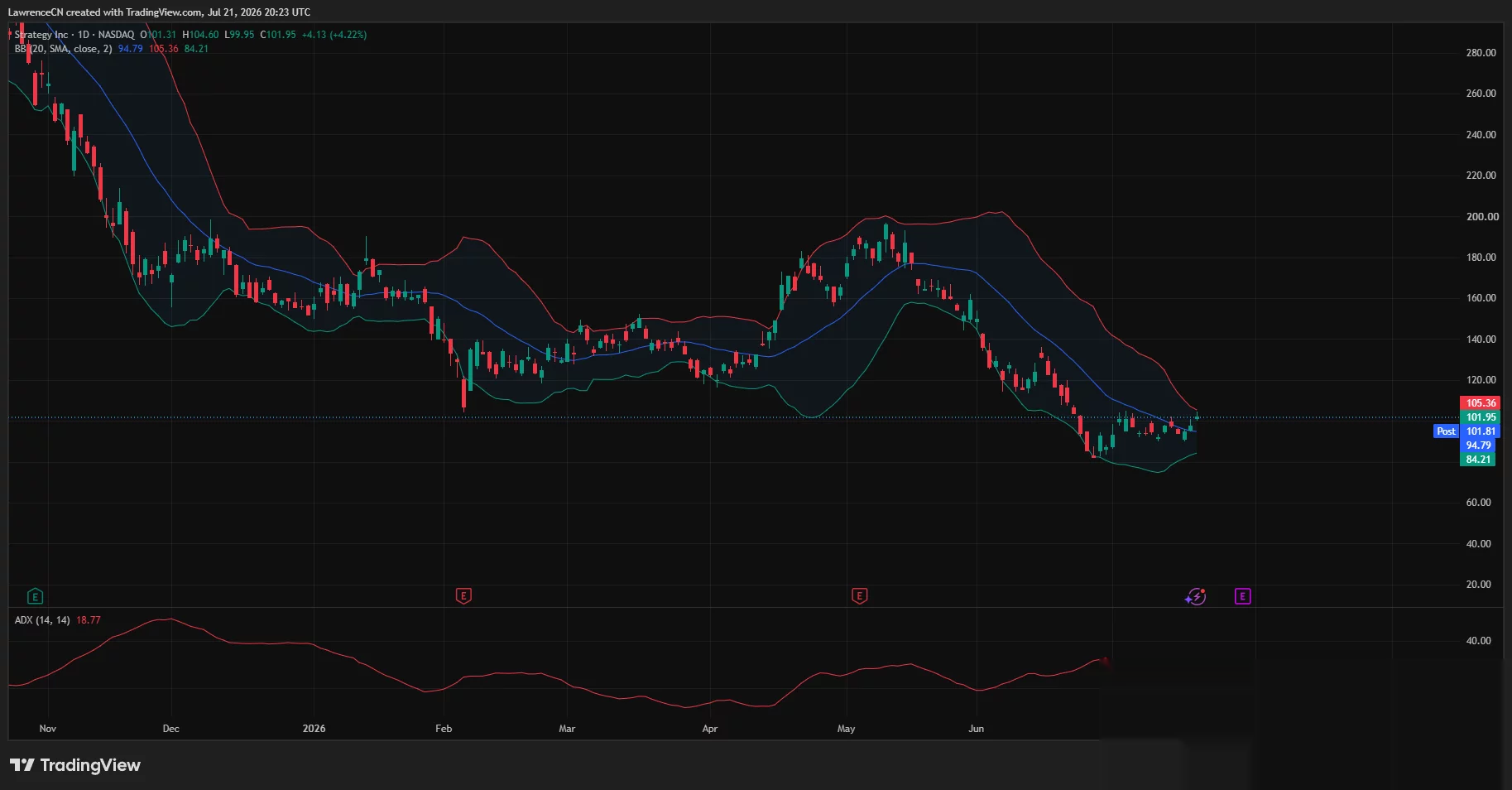
Task: Click the 160.00 price scale label
Action: 1481,298
